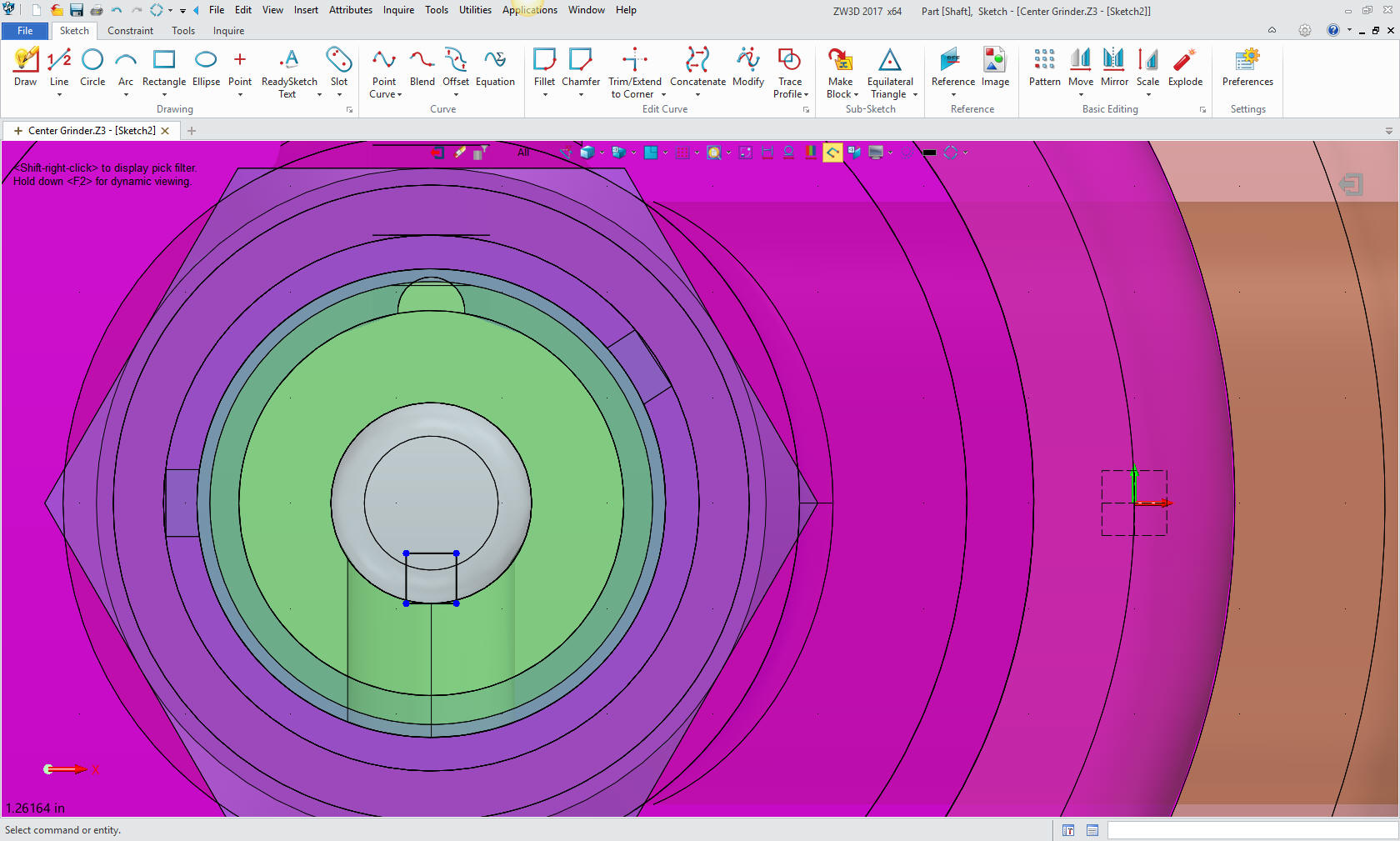Viewport: 1400px width, 841px height.
Task: Select the Explode tool
Action: click(x=1185, y=67)
